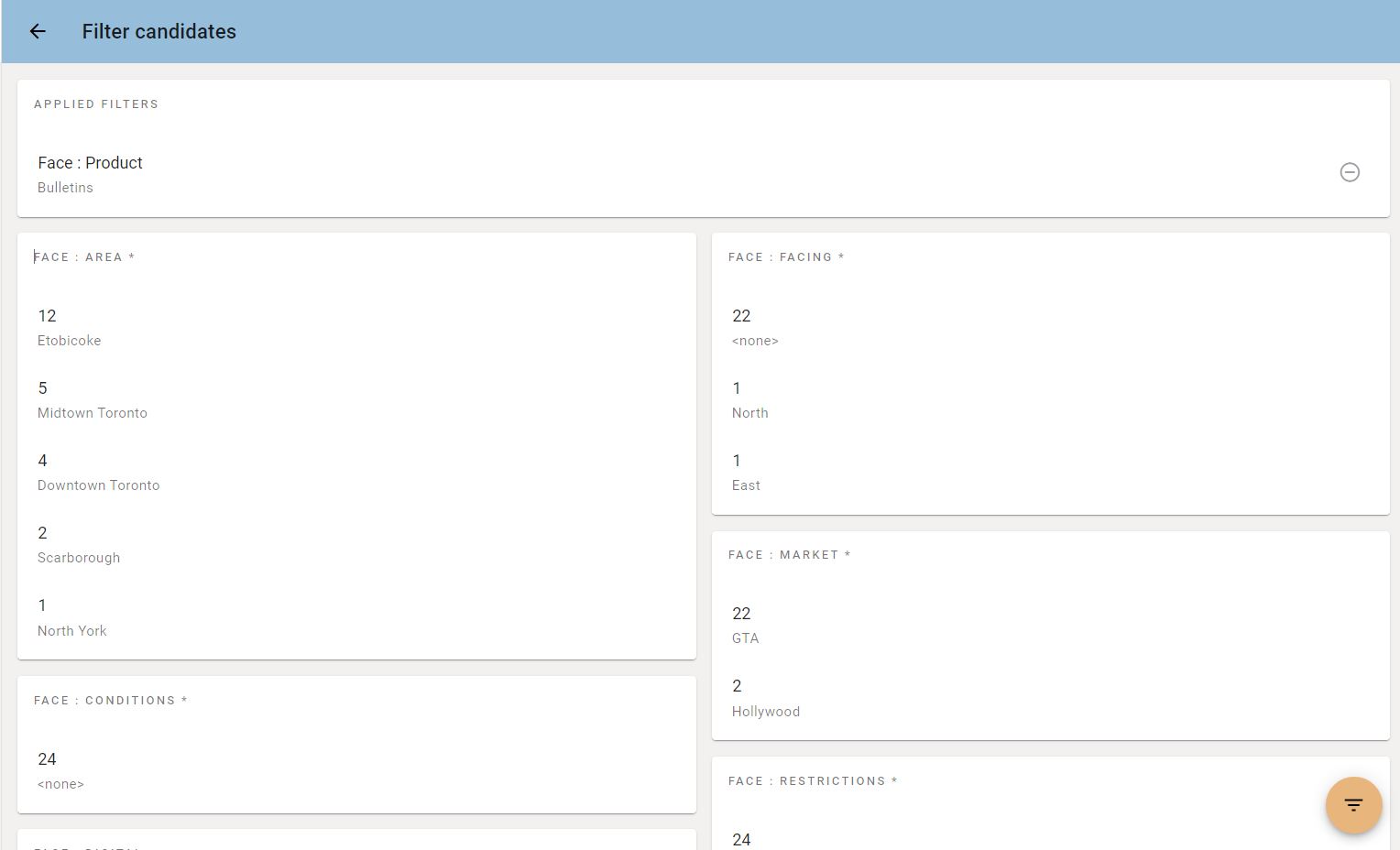Click the Face : Conditions section header

tap(111, 701)
